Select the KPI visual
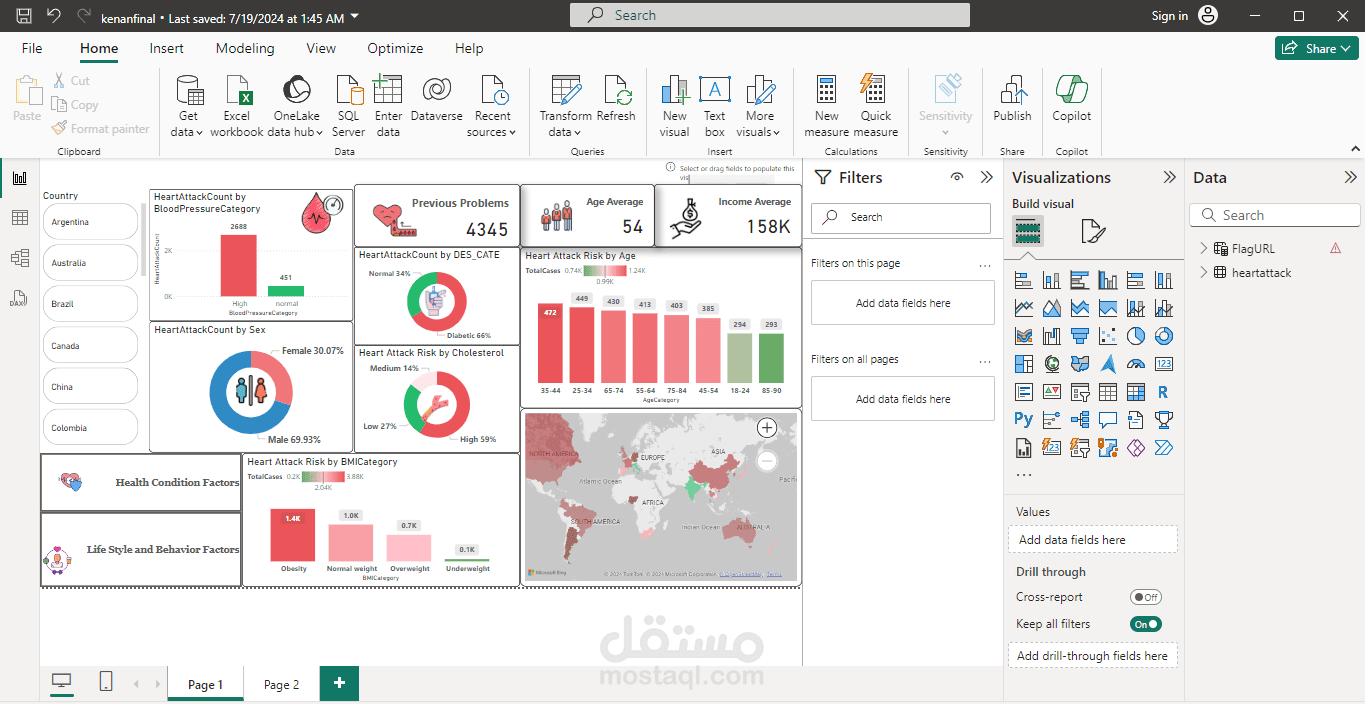Image resolution: width=1365 pixels, height=704 pixels. pos(1051,392)
